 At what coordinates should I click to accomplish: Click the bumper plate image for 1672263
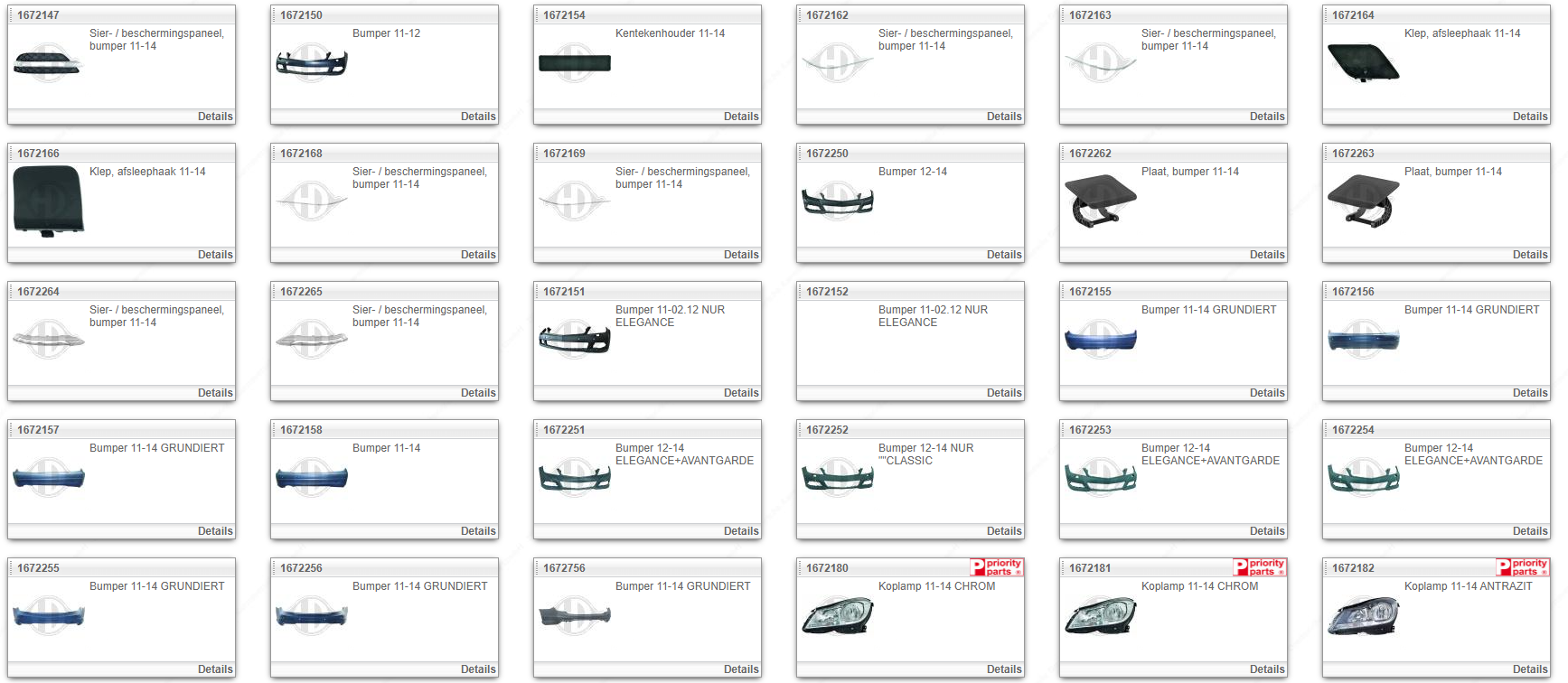coord(1363,201)
